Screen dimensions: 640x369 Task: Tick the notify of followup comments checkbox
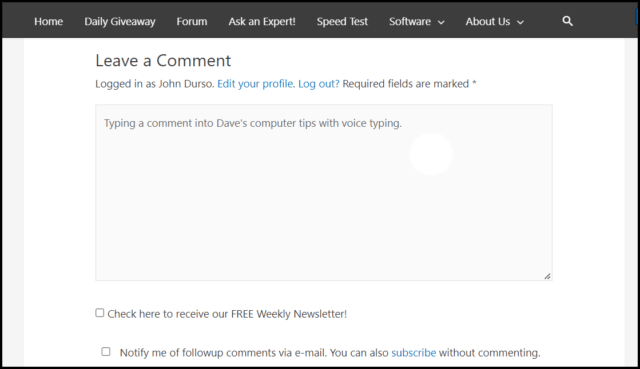click(106, 351)
